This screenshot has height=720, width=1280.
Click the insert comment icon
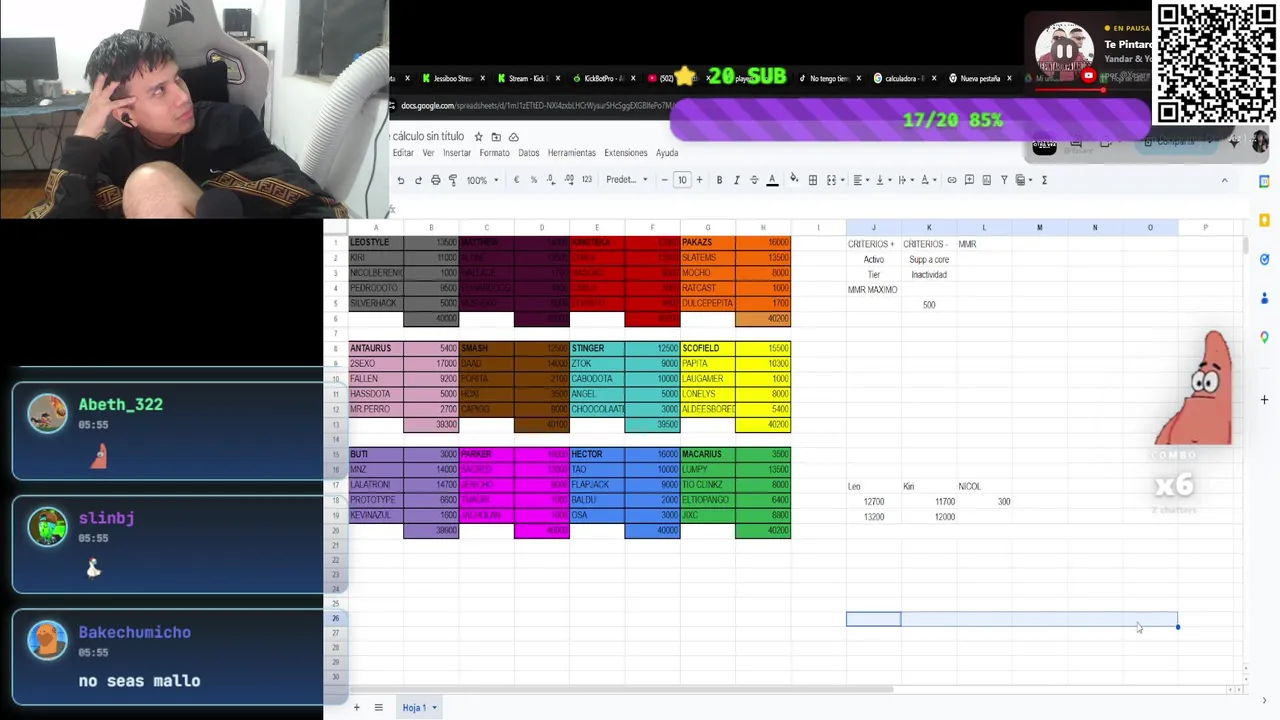969,180
